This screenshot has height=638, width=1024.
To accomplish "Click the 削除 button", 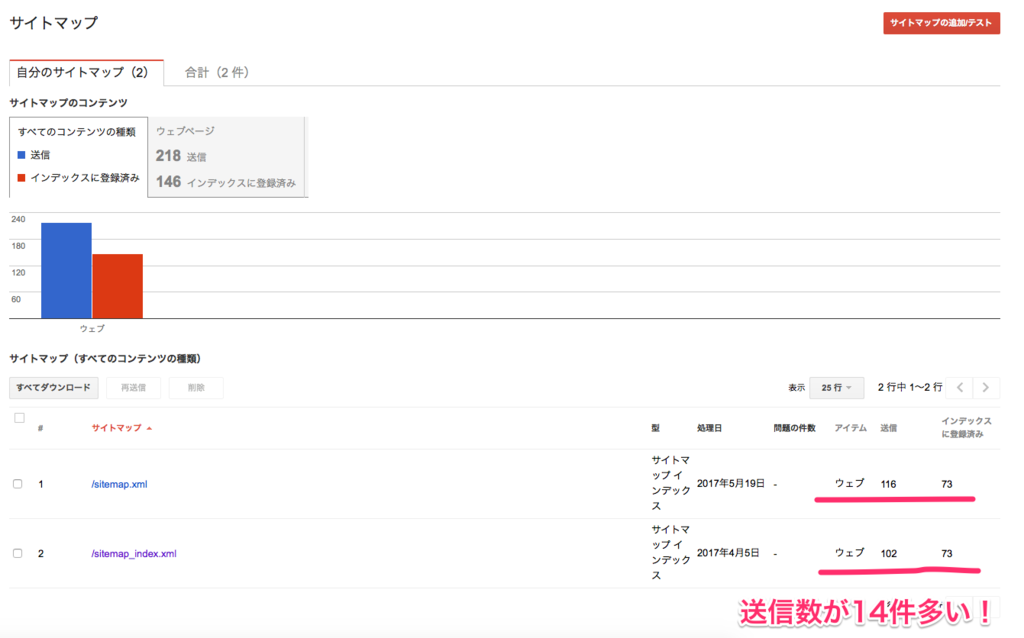I will coord(196,387).
